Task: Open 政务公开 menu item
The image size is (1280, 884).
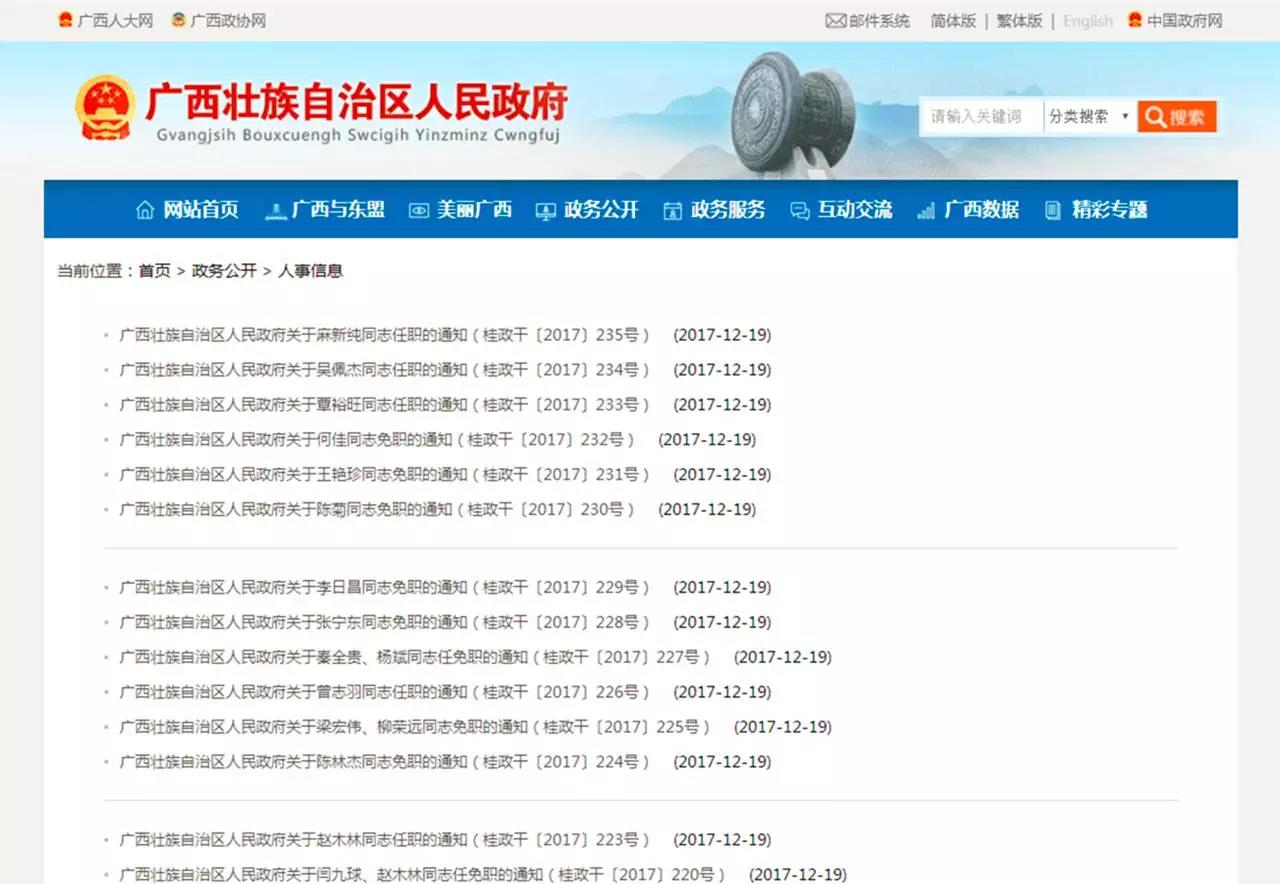Action: coord(601,210)
